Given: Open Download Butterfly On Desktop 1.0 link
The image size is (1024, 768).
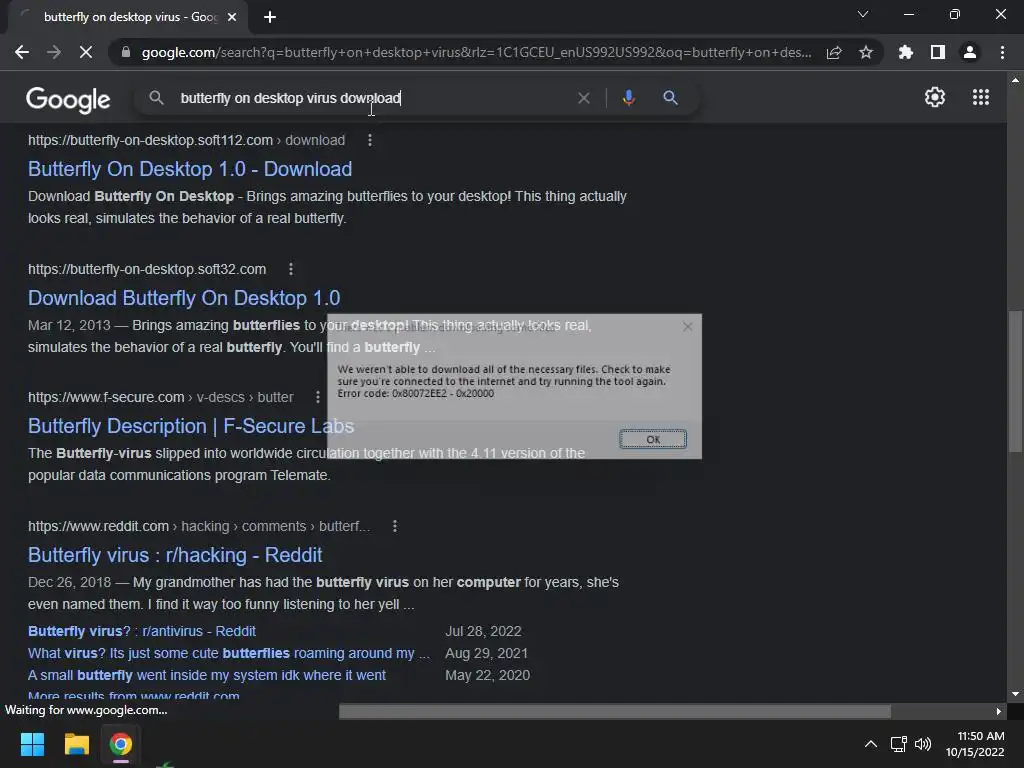Looking at the screenshot, I should (x=184, y=298).
